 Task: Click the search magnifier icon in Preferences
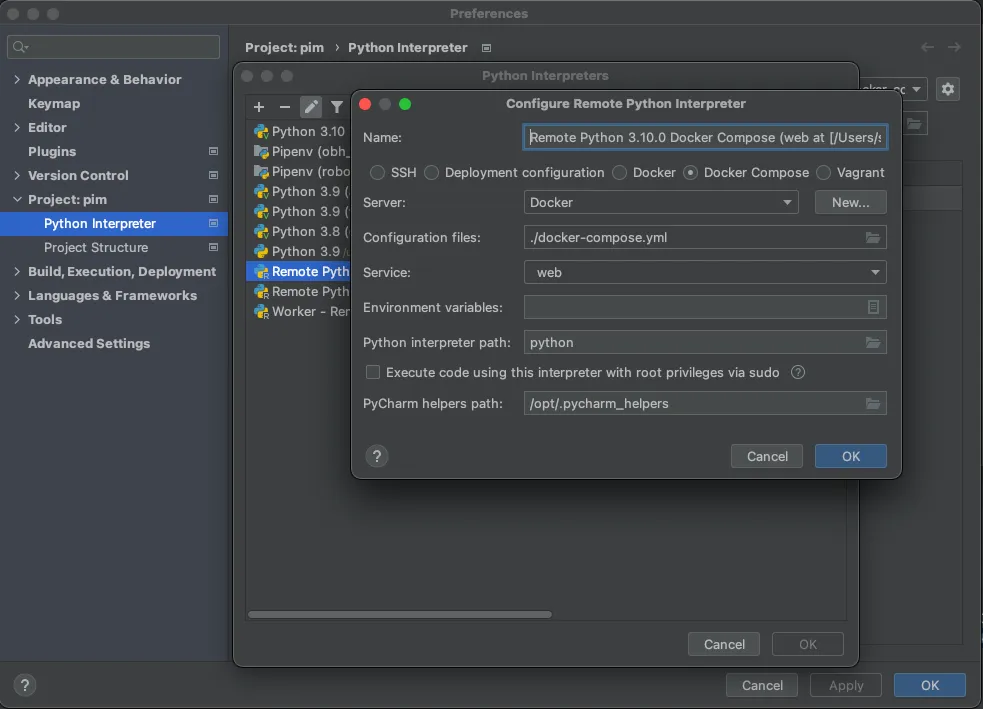click(20, 47)
